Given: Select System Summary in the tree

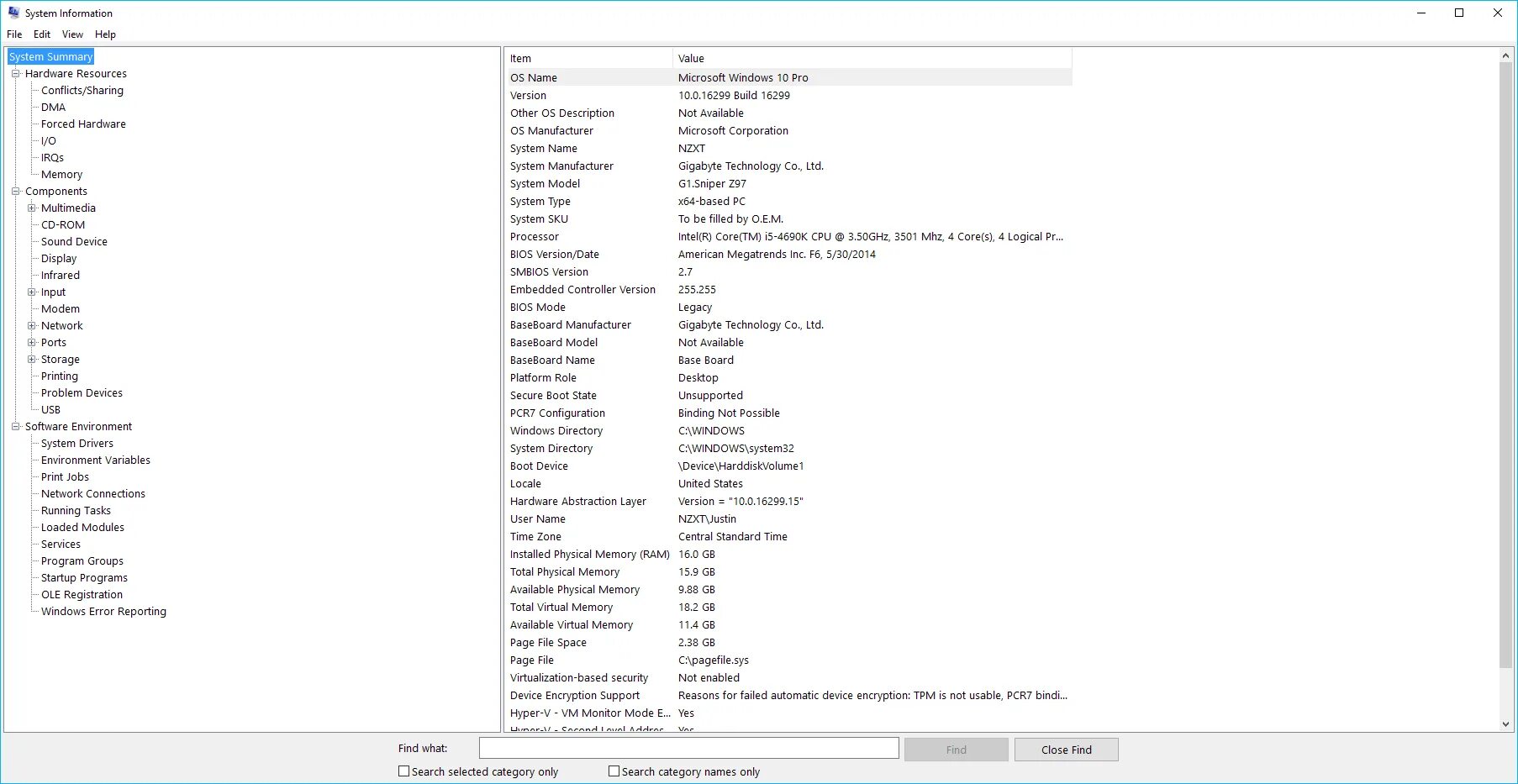Looking at the screenshot, I should [50, 56].
